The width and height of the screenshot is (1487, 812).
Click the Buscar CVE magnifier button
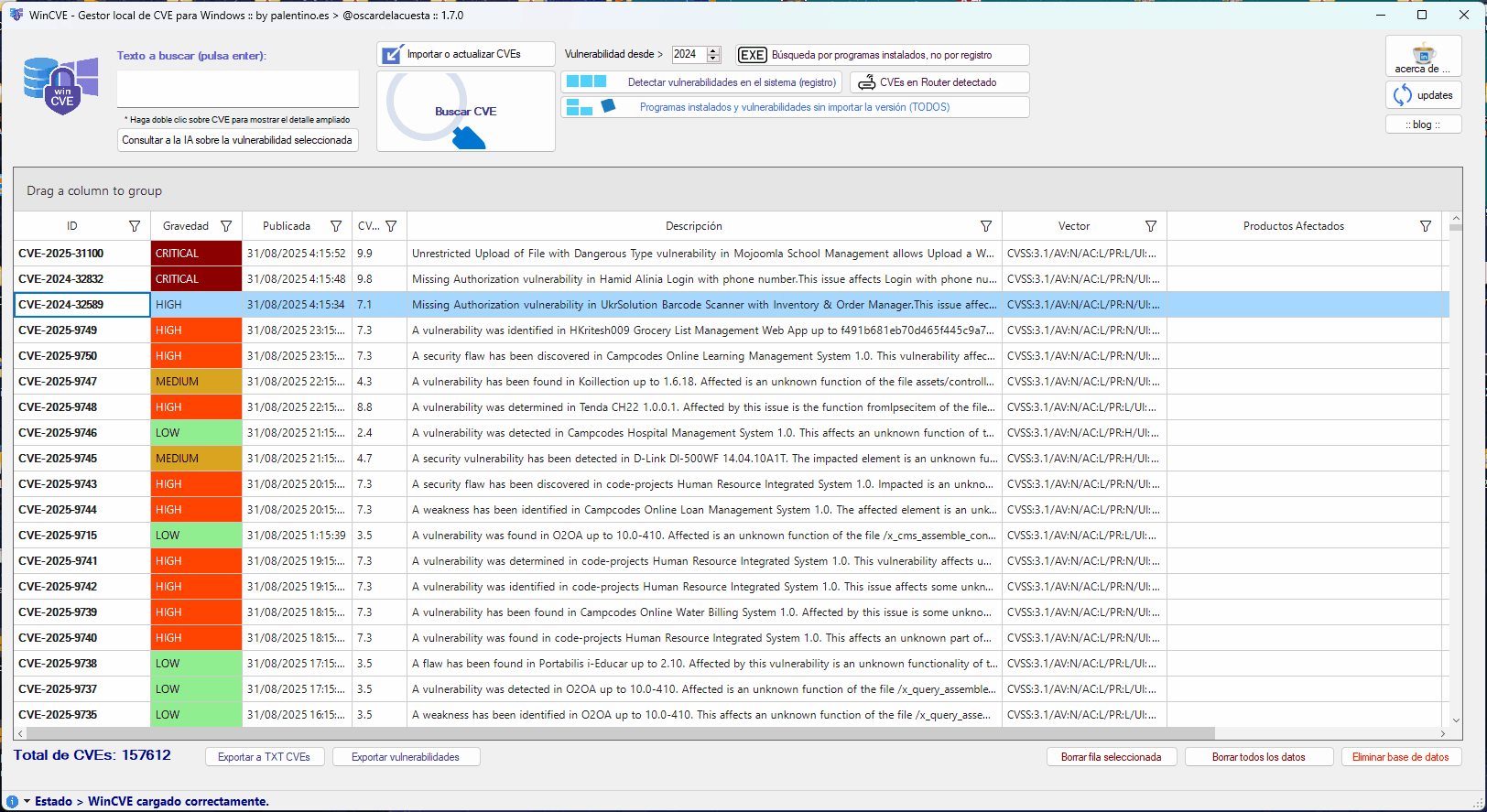coord(465,112)
